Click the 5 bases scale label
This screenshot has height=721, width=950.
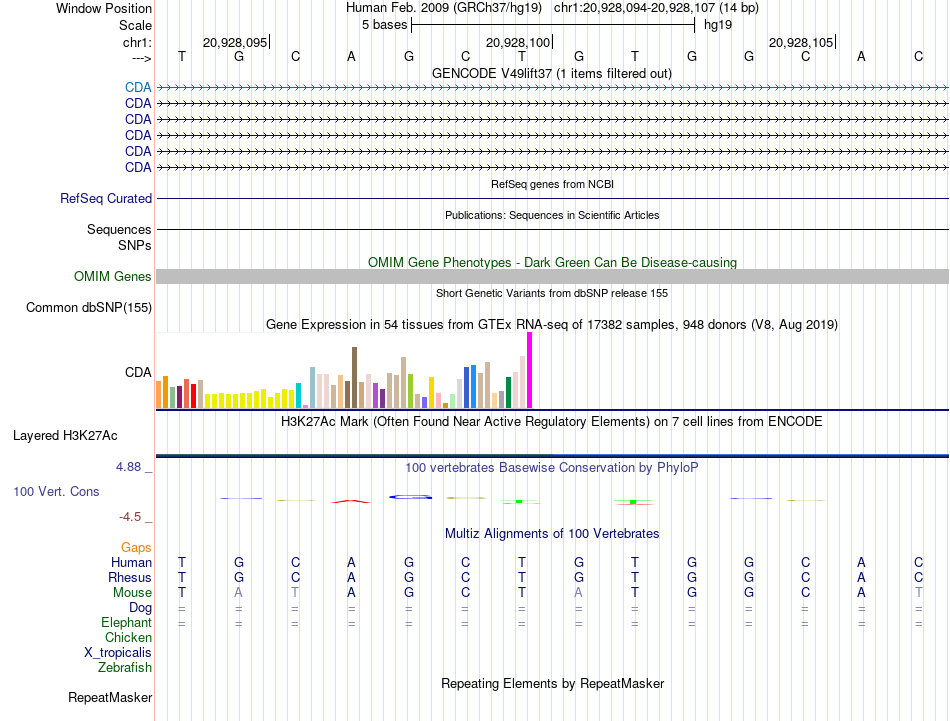coord(384,25)
